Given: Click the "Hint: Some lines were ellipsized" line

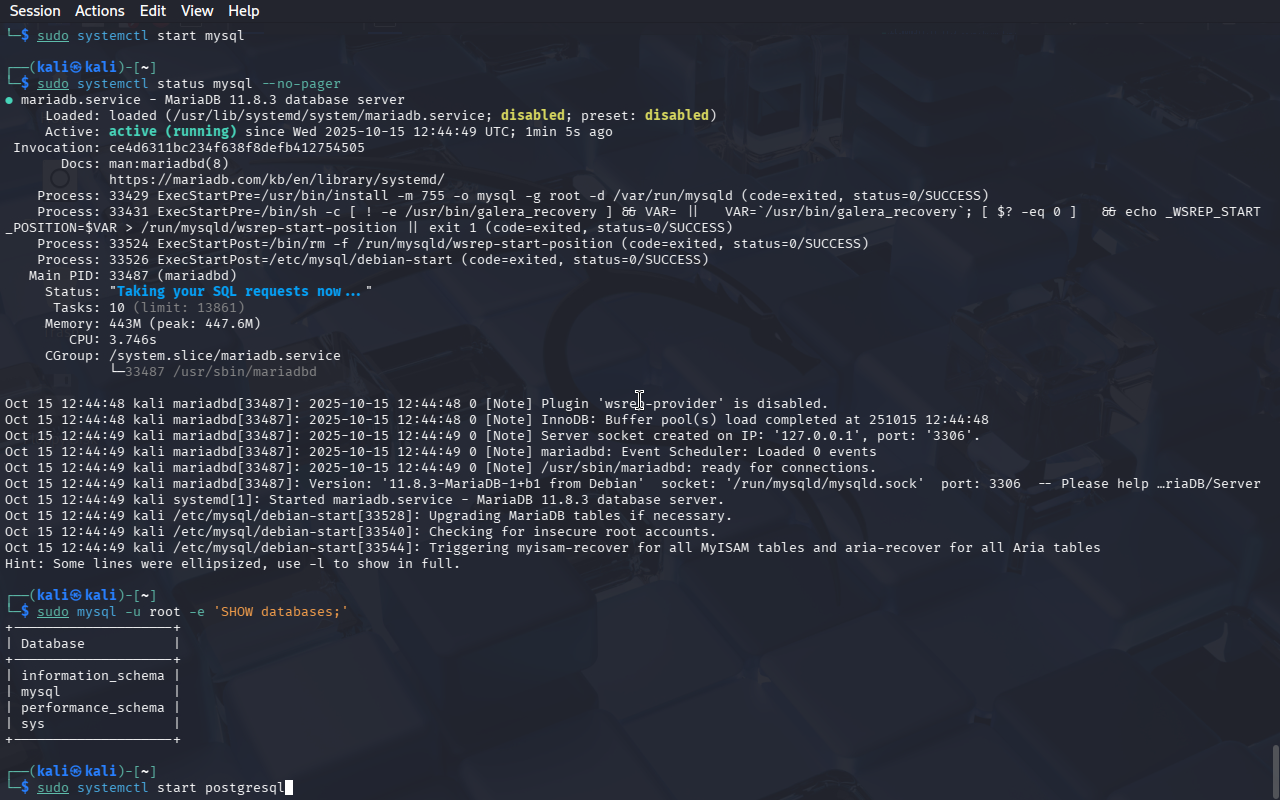Looking at the screenshot, I should tap(232, 564).
